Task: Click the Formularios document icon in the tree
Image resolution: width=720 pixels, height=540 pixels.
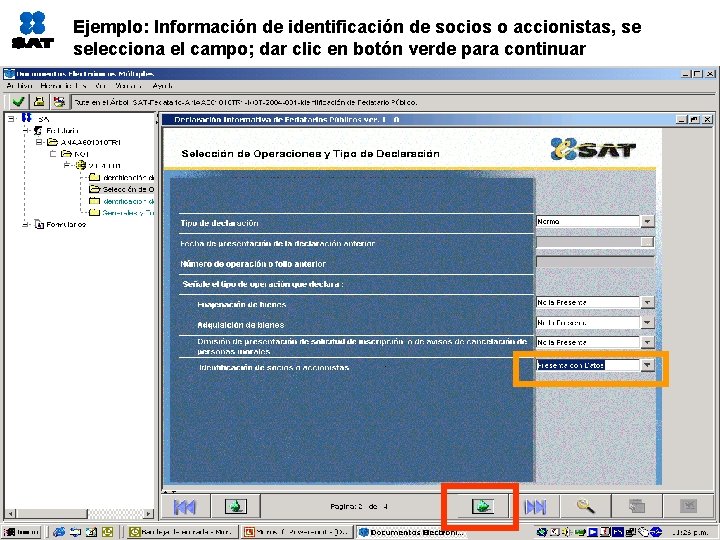Action: (39, 225)
